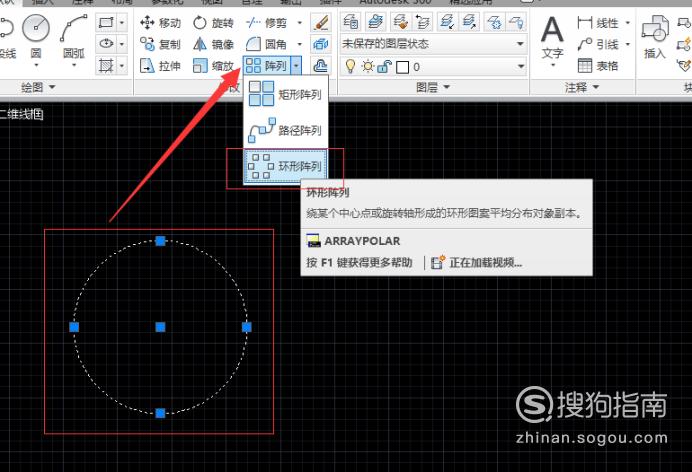
Task: Select the Linear (线性) dimension tool
Action: click(598, 22)
